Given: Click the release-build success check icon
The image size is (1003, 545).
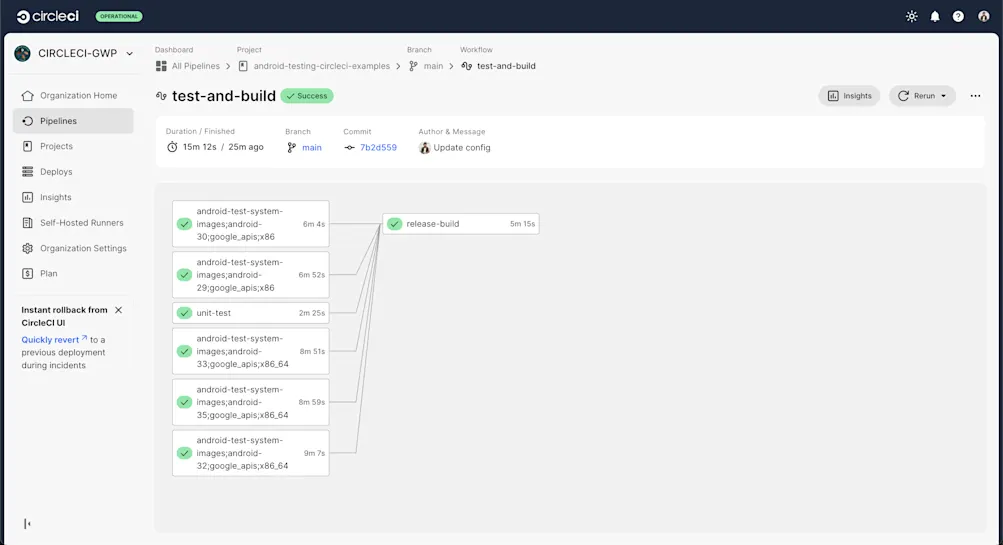Looking at the screenshot, I should (395, 224).
